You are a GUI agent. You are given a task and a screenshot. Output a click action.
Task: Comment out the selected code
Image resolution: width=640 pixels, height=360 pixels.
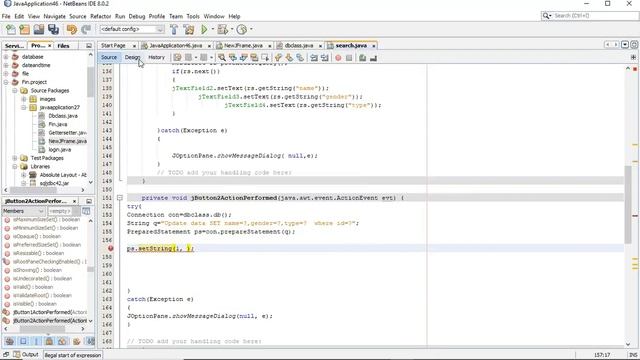(362, 58)
